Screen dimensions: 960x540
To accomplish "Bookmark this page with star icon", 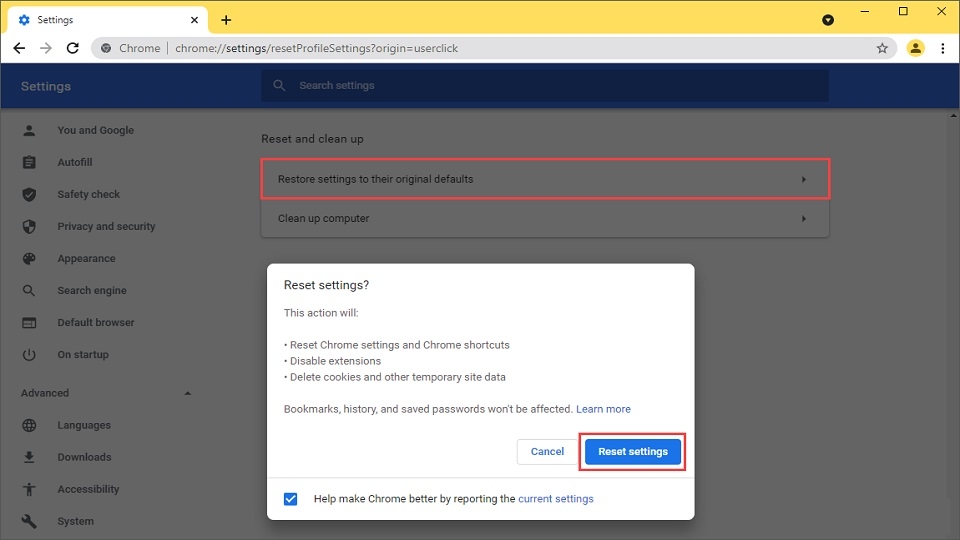I will (x=882, y=48).
